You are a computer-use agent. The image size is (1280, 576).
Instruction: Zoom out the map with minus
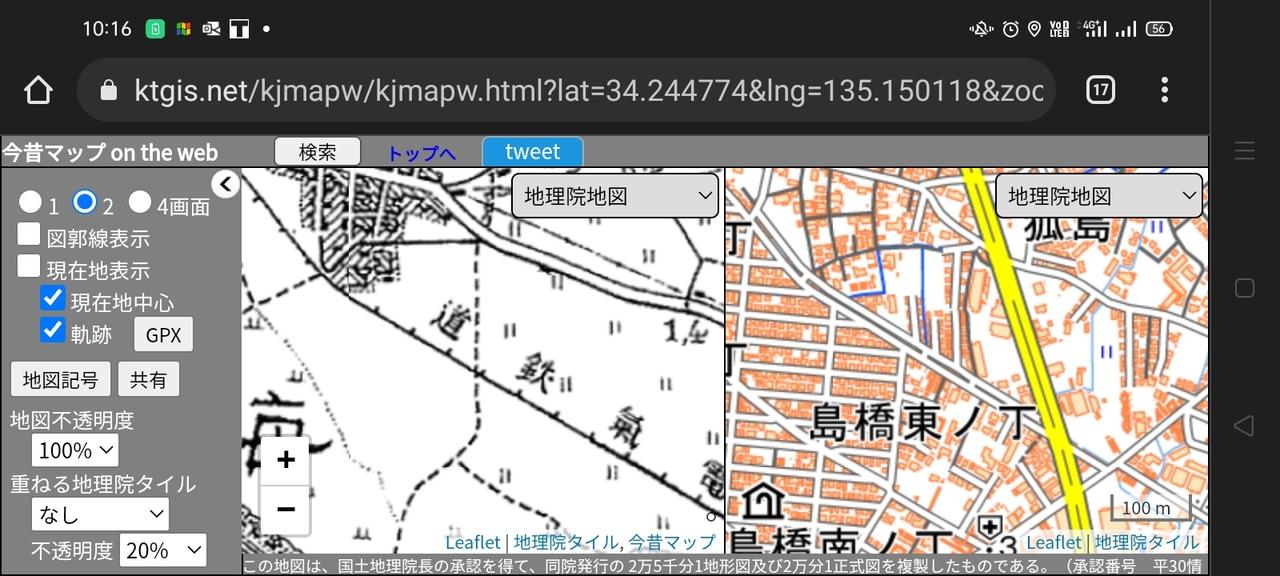(x=286, y=510)
